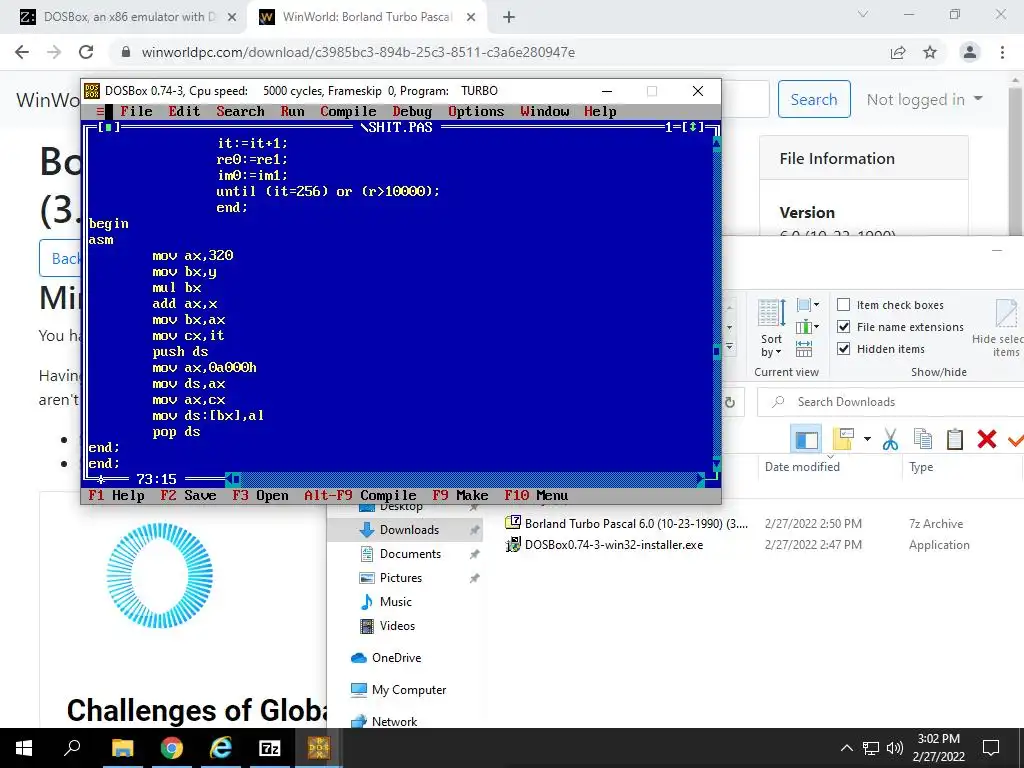Open a new Chrome tab
The image size is (1024, 768).
click(x=509, y=18)
